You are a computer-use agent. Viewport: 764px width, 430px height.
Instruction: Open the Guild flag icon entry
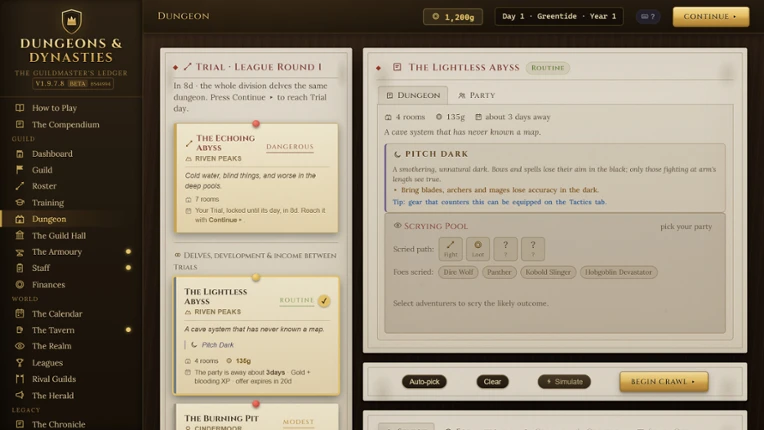coord(19,169)
